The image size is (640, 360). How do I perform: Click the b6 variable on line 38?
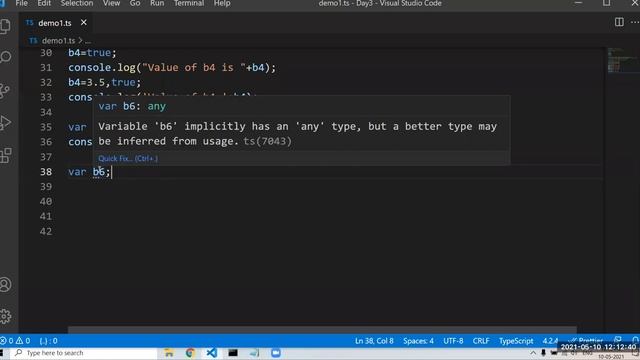[98, 171]
